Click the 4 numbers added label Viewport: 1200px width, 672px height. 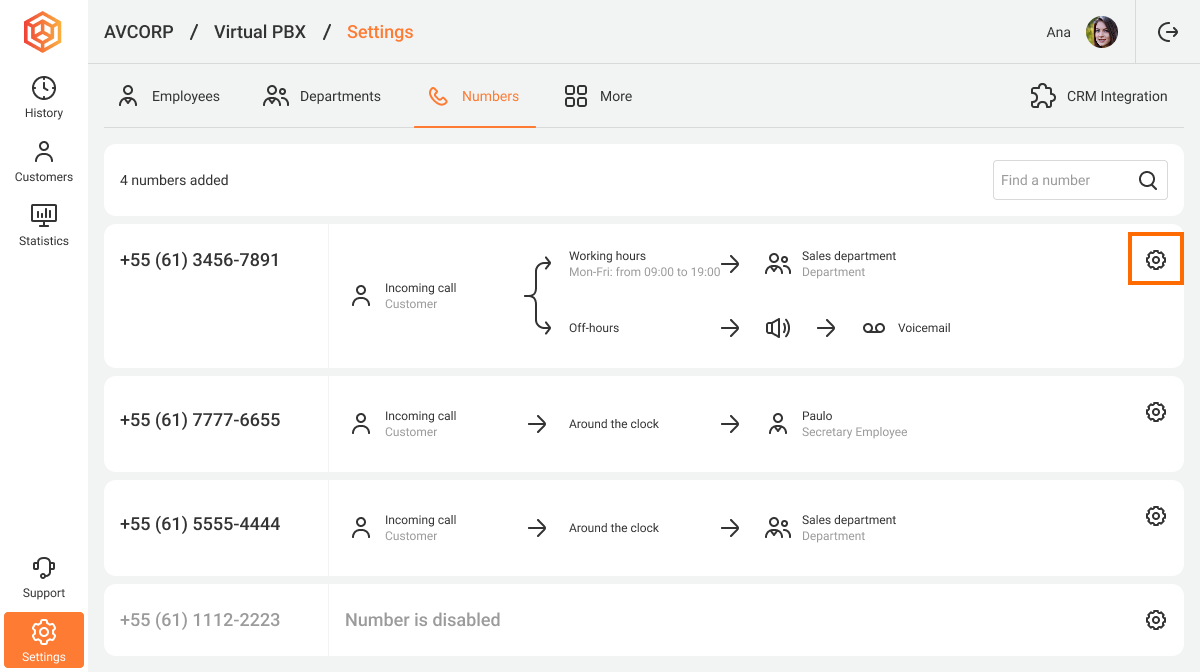tap(174, 180)
